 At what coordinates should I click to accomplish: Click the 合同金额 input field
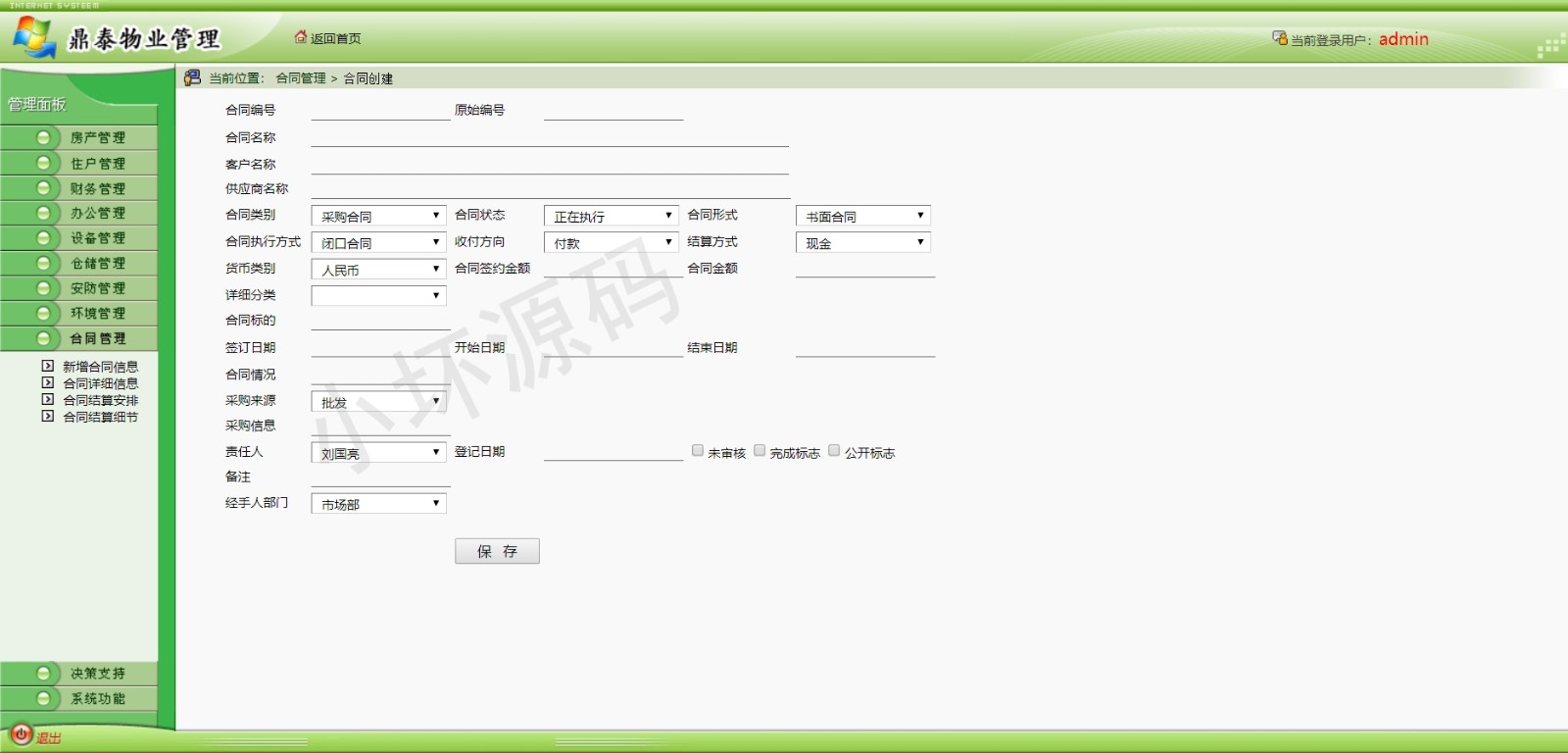(865, 268)
